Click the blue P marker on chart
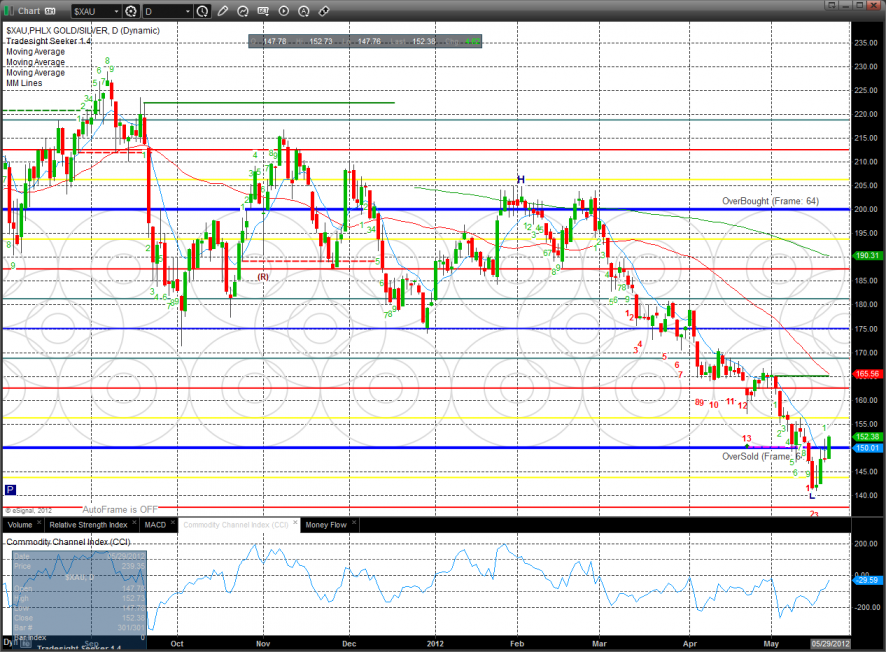 click(x=11, y=490)
